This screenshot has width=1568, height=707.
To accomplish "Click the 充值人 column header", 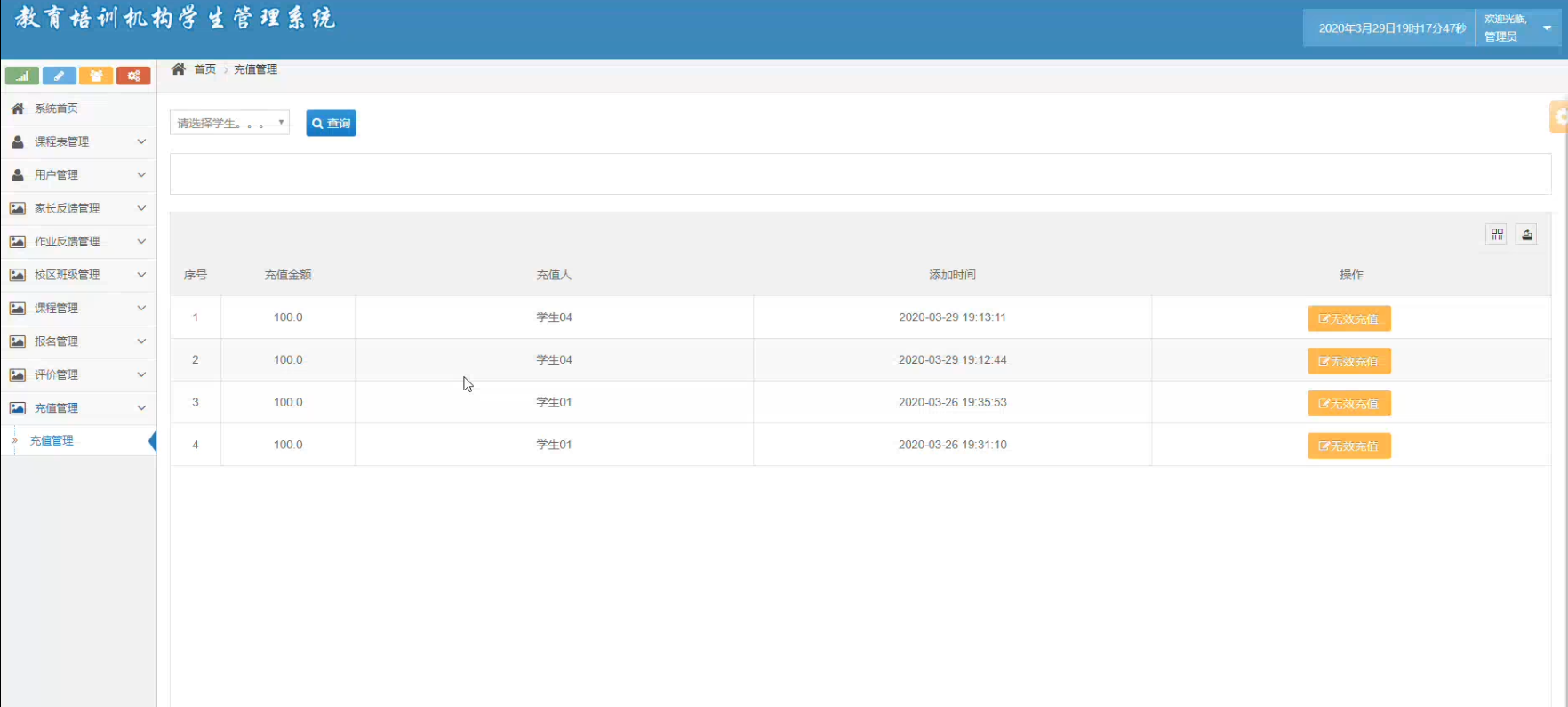I will pyautogui.click(x=554, y=275).
